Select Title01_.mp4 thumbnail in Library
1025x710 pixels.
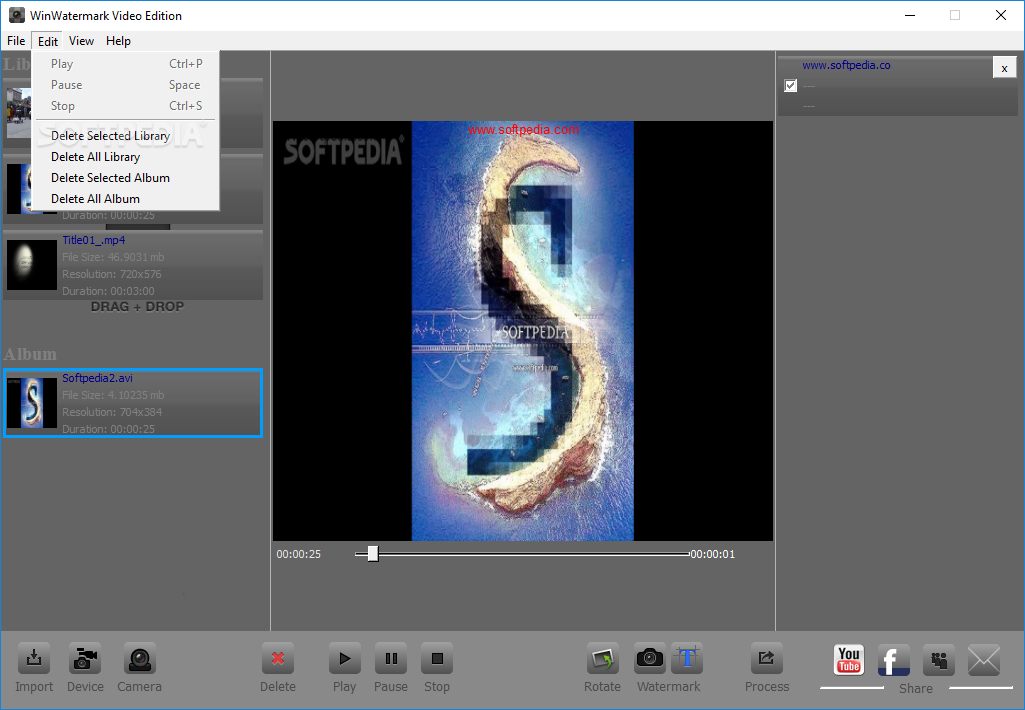(32, 265)
